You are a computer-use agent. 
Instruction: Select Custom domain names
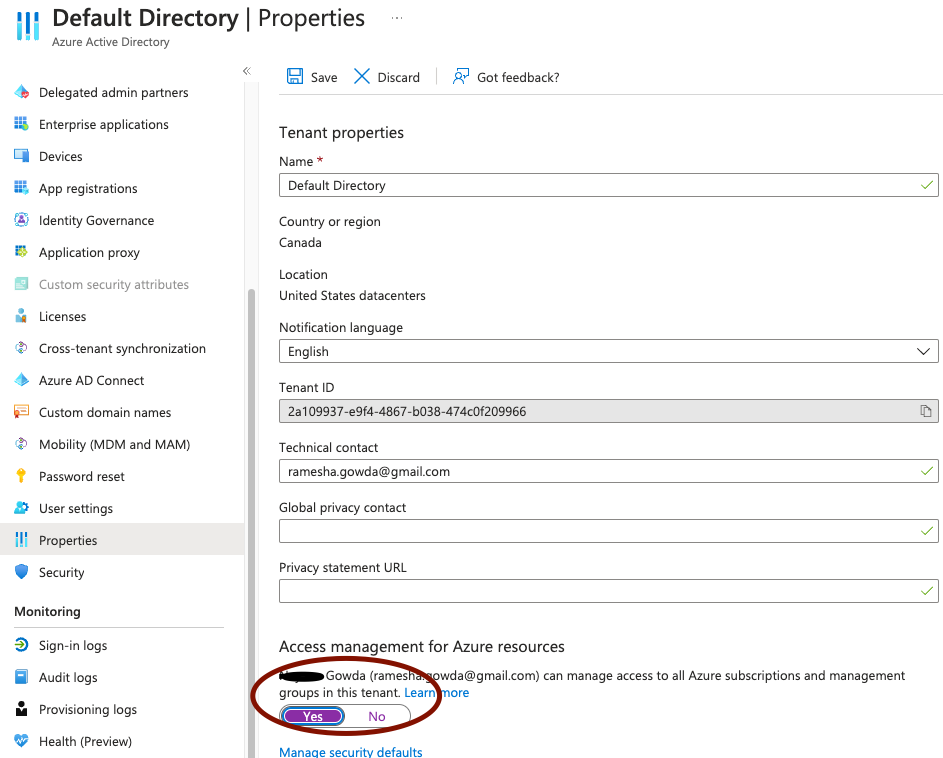[105, 411]
